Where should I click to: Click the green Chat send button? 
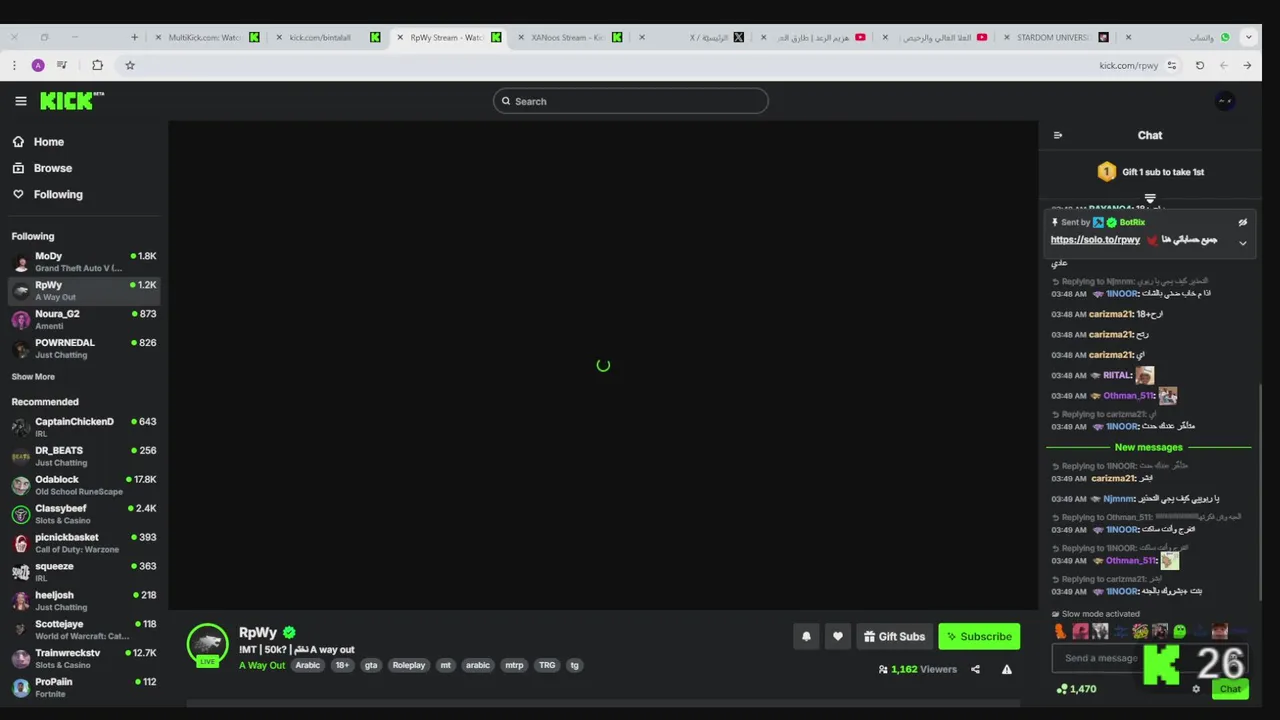pos(1230,689)
